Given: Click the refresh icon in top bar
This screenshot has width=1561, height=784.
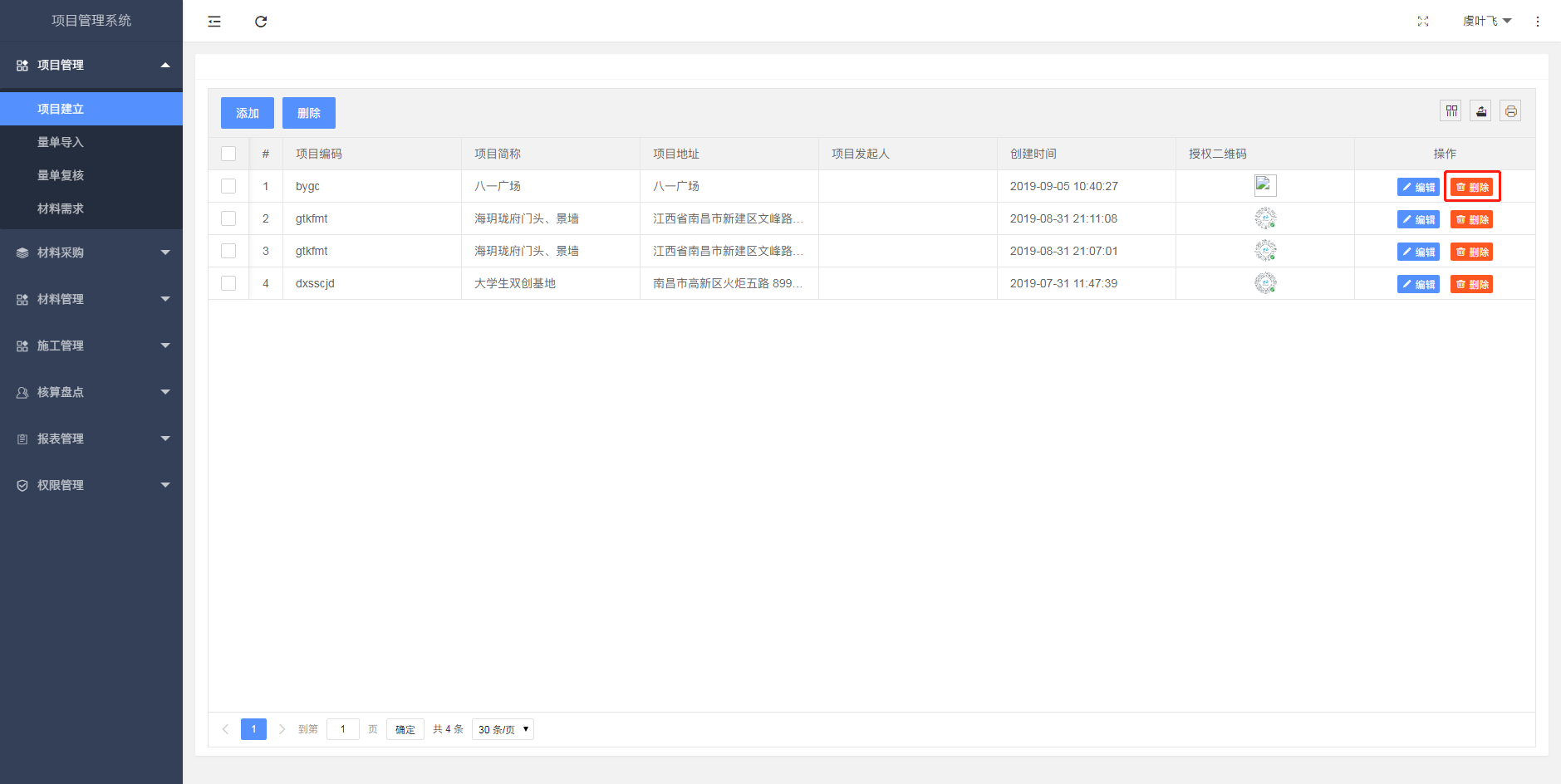Looking at the screenshot, I should click(261, 22).
